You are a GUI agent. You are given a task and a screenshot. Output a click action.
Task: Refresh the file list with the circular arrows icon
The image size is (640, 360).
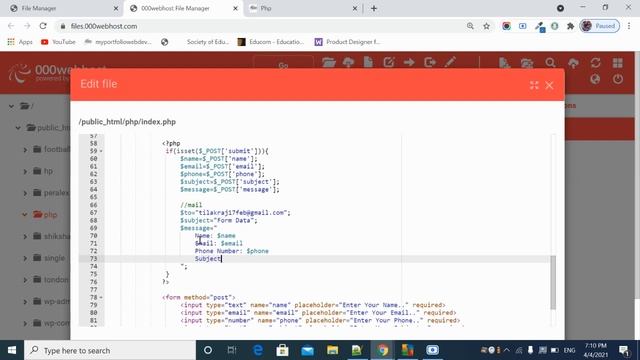(x=596, y=63)
